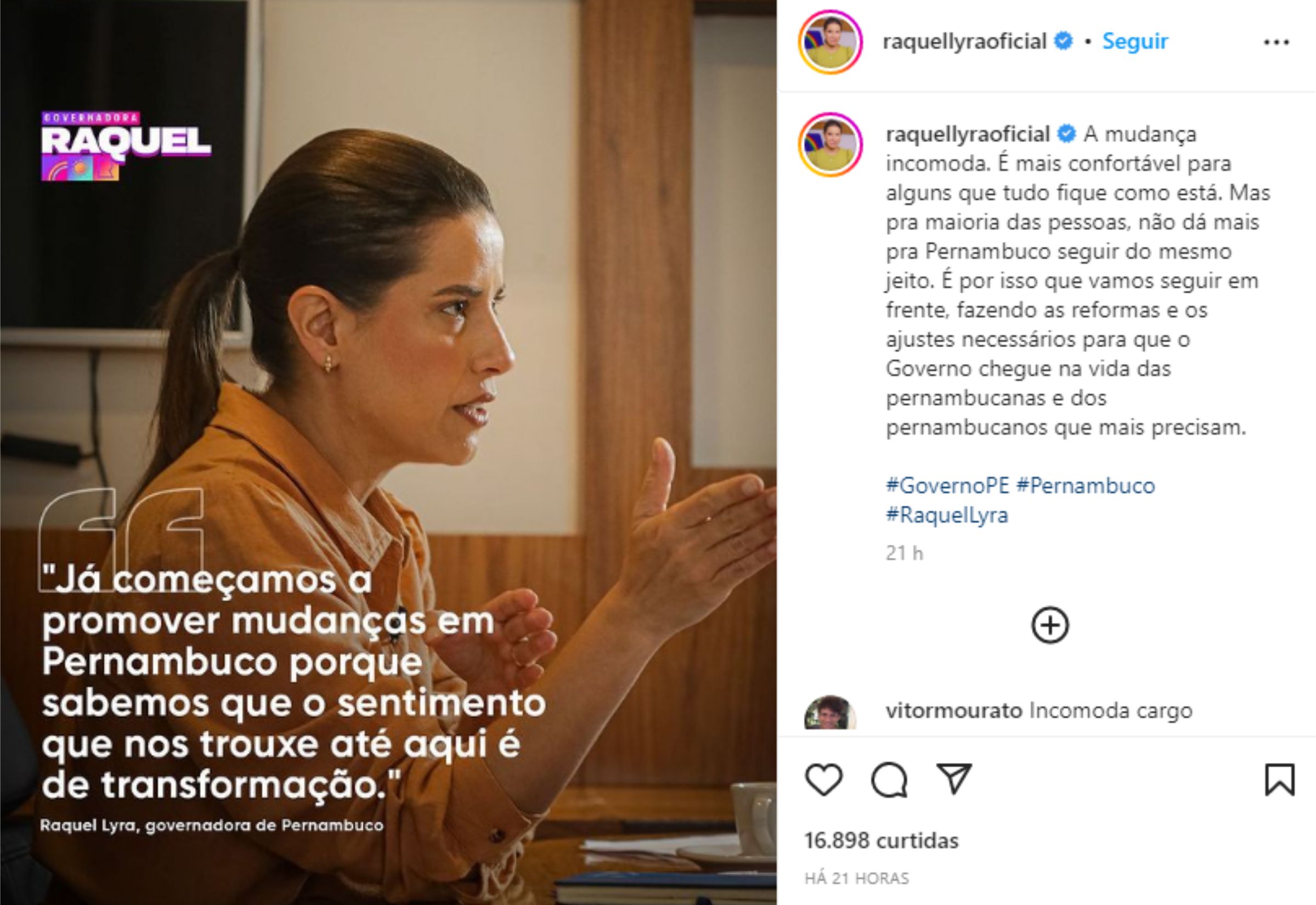This screenshot has width=1316, height=905.
Task: Share post using paper plane icon
Action: [955, 778]
